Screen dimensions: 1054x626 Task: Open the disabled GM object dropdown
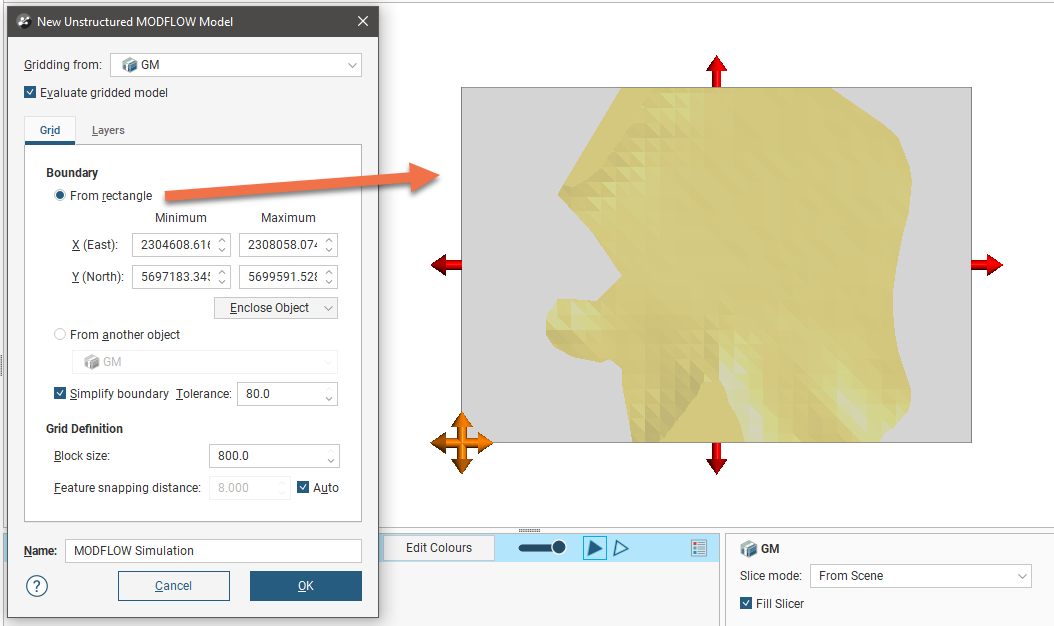click(204, 362)
